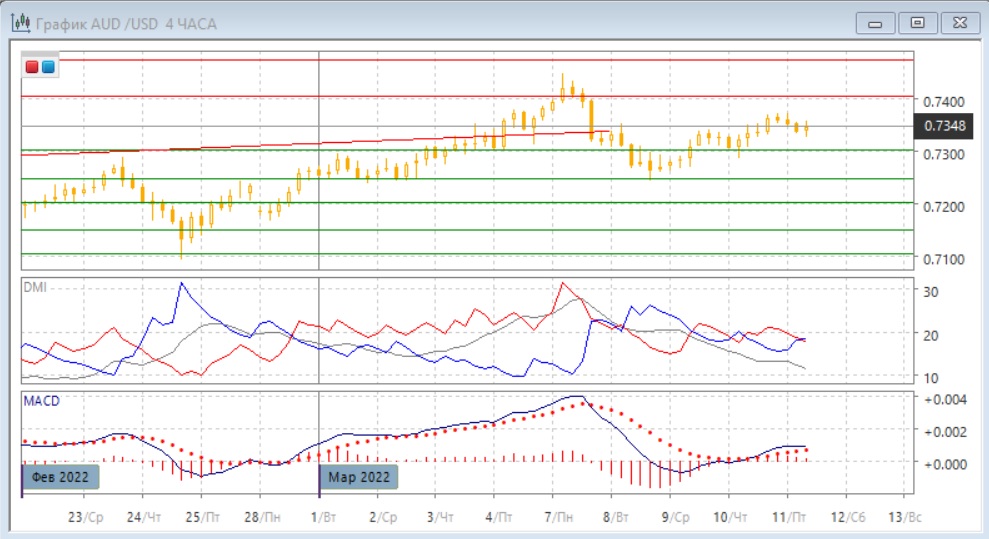Click the 7/Пн date on time axis
The image size is (989, 539).
pos(560,518)
